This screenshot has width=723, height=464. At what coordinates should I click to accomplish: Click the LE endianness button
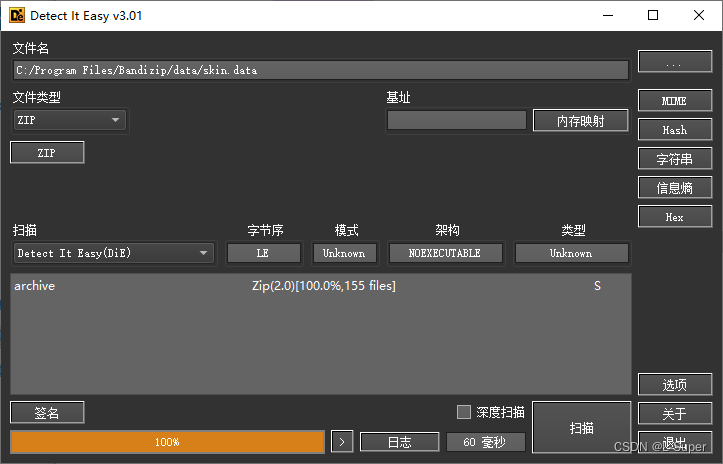point(264,253)
